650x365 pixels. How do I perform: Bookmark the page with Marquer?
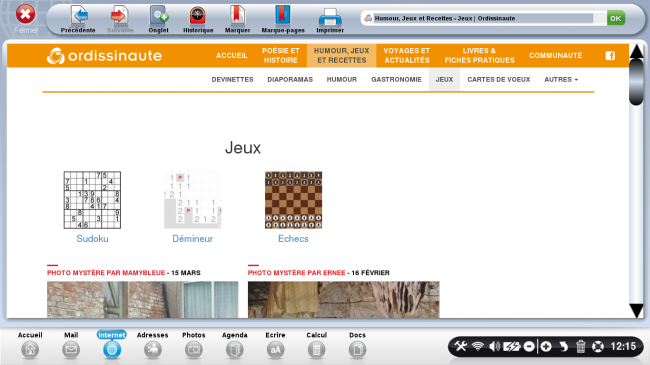(x=238, y=19)
